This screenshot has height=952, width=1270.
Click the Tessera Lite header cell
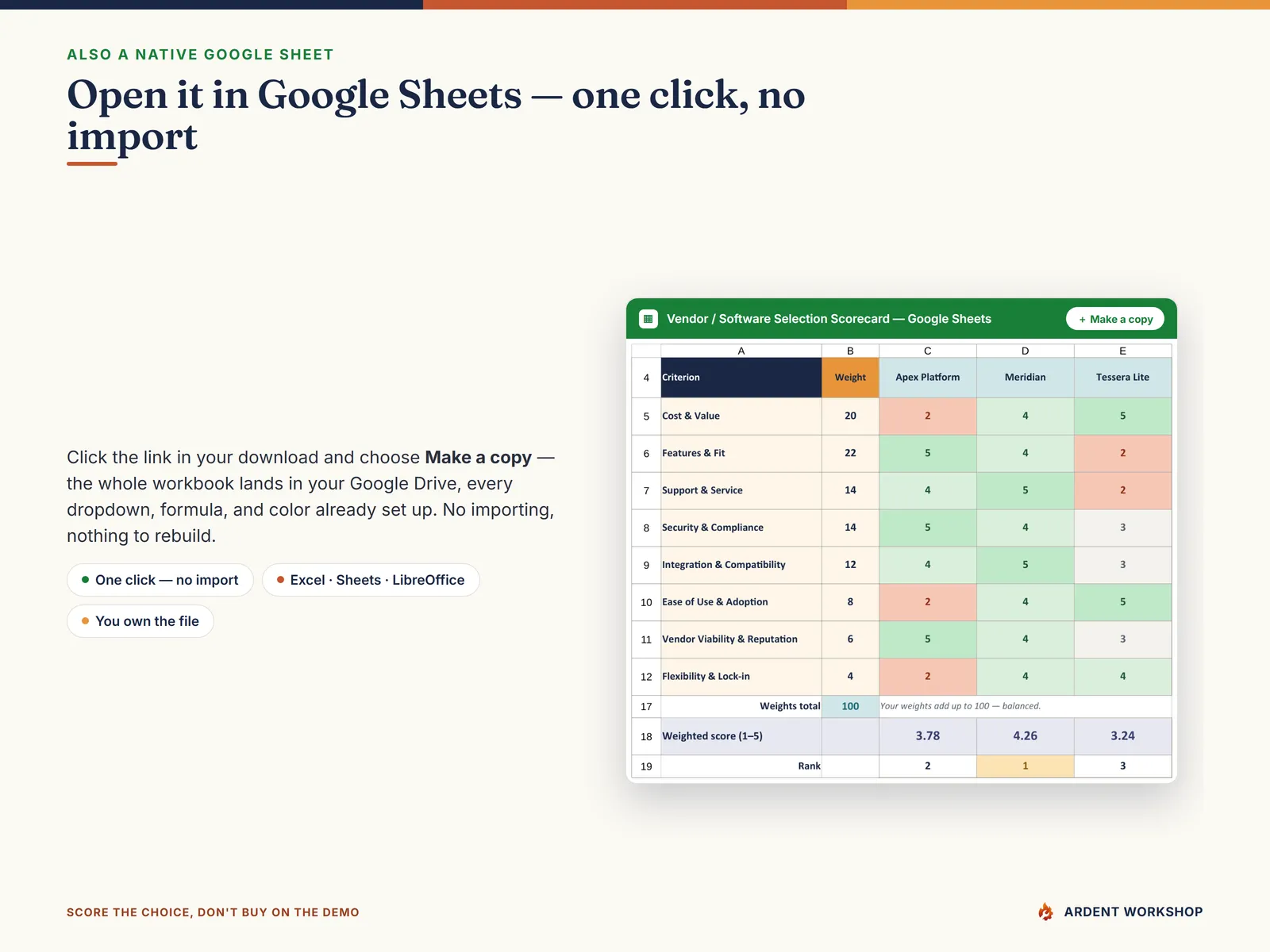[x=1122, y=378]
